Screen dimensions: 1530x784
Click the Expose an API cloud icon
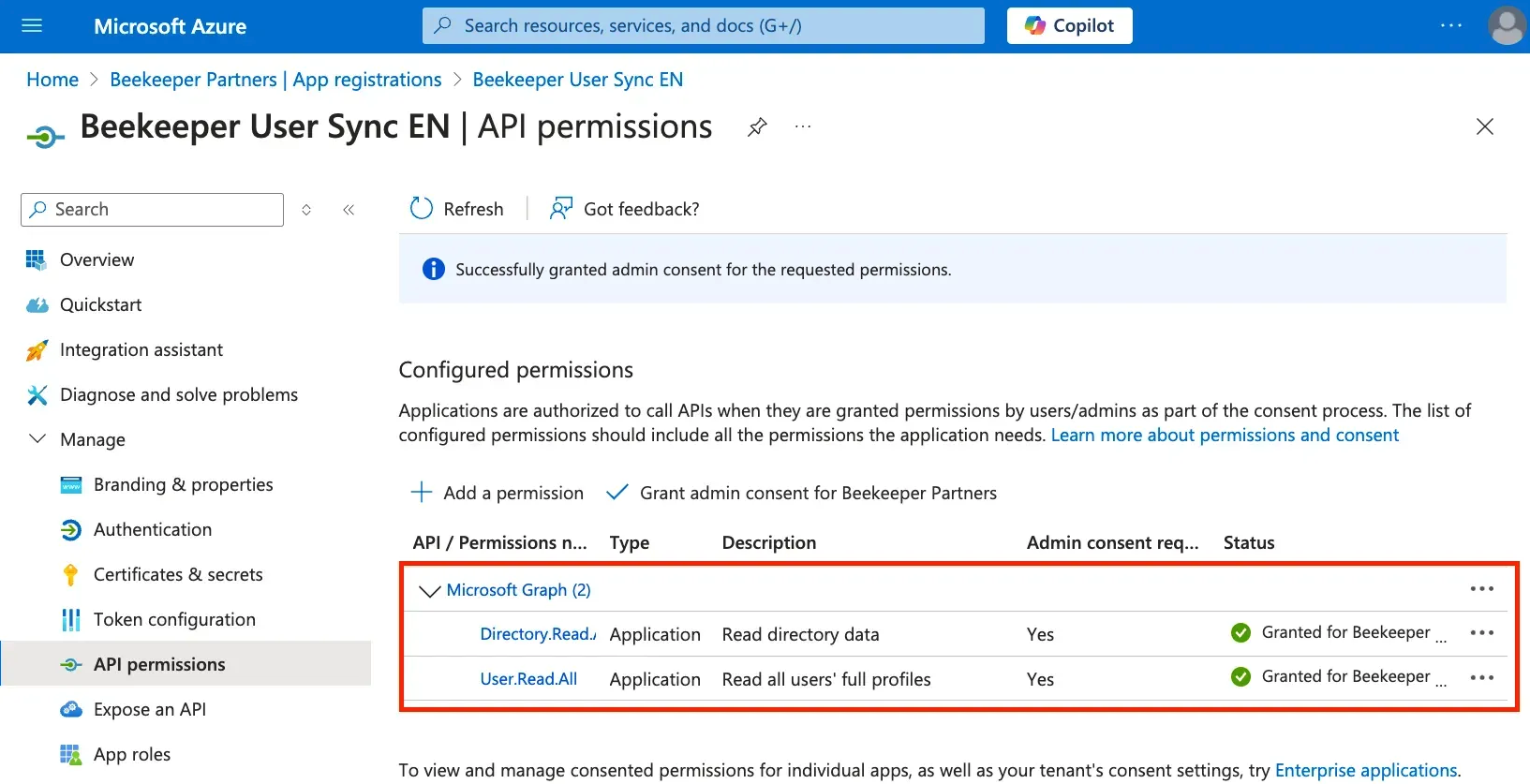click(71, 709)
